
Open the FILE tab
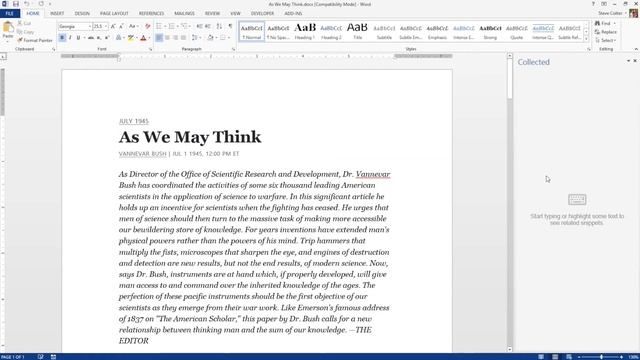tap(10, 13)
